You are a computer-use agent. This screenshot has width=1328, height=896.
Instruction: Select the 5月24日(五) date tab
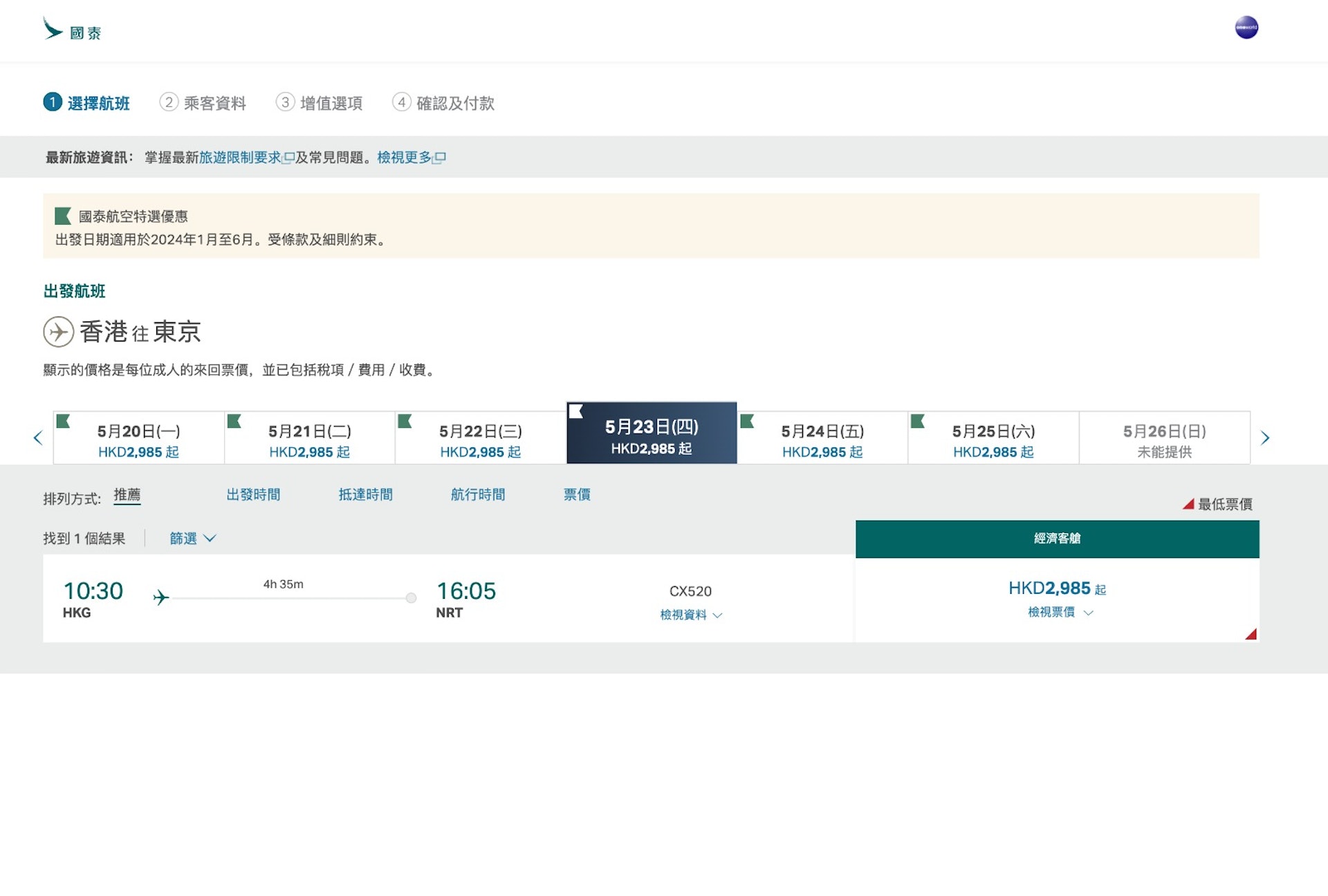[x=822, y=439]
